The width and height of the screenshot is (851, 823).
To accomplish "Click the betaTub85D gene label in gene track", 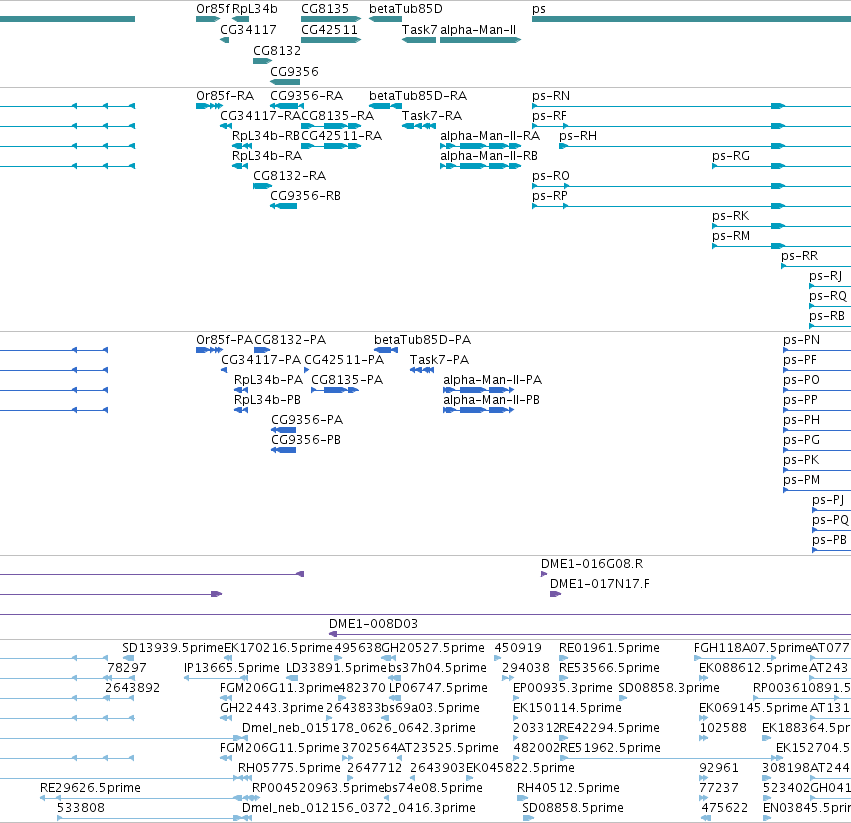I will pos(405,9).
